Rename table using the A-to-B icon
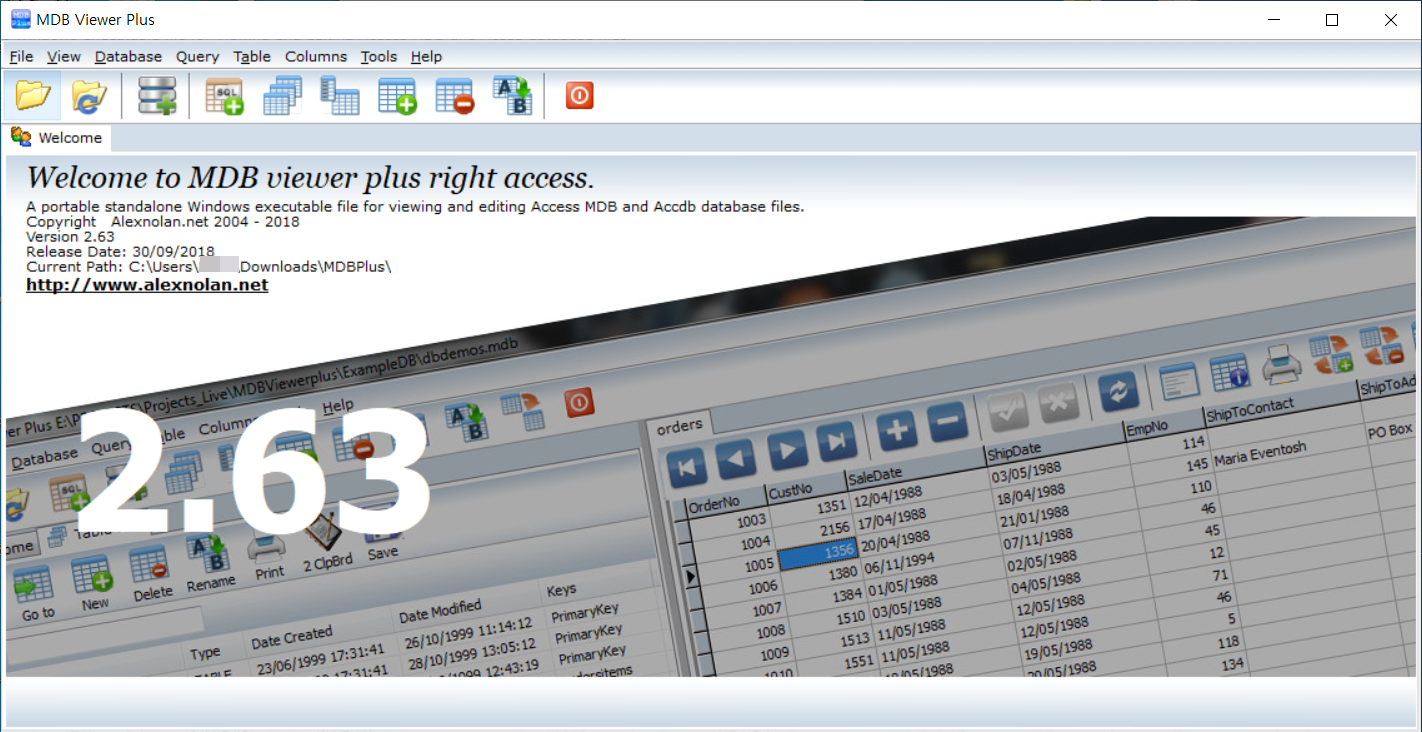The image size is (1422, 732). pos(513,96)
